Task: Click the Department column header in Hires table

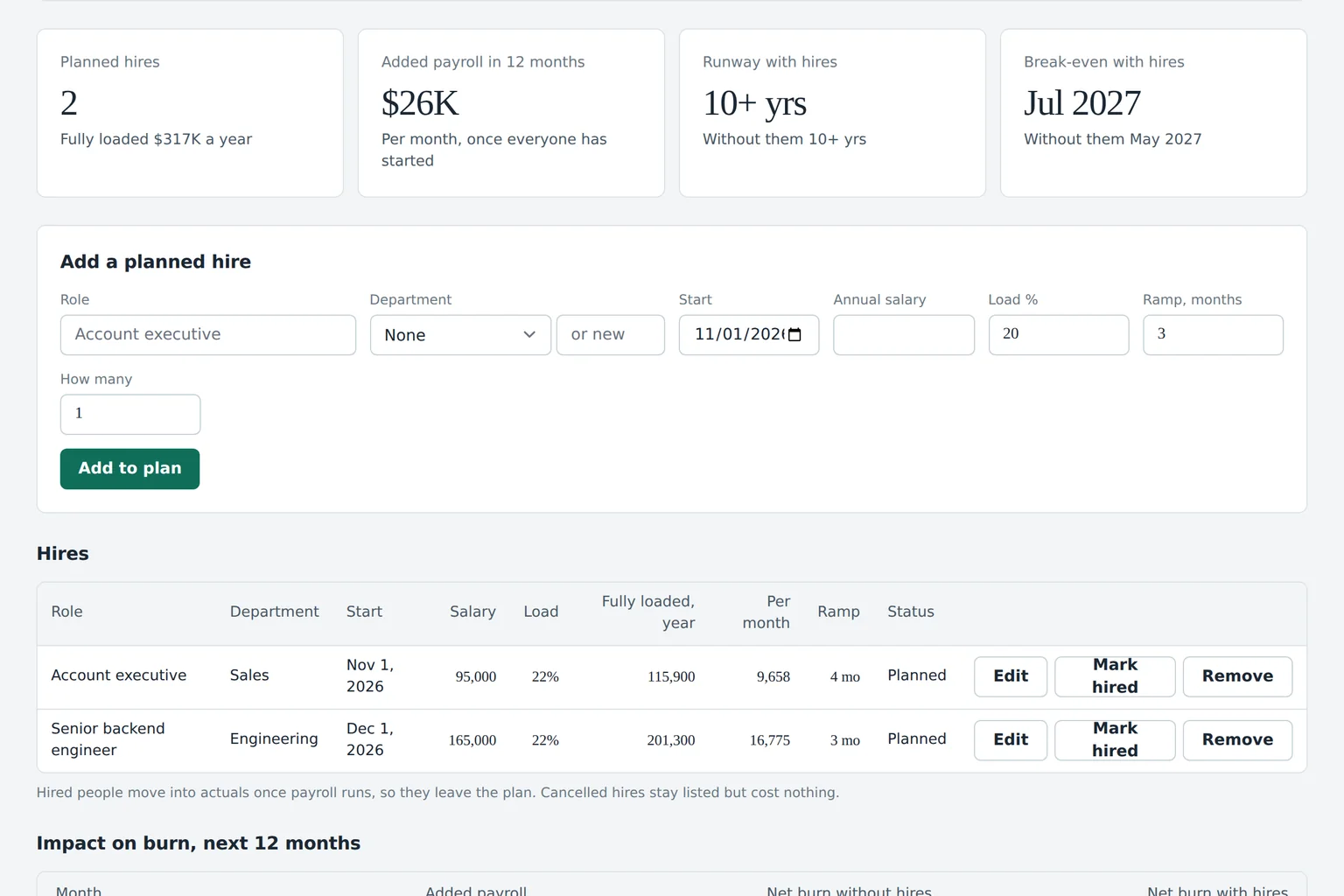Action: pos(274,612)
